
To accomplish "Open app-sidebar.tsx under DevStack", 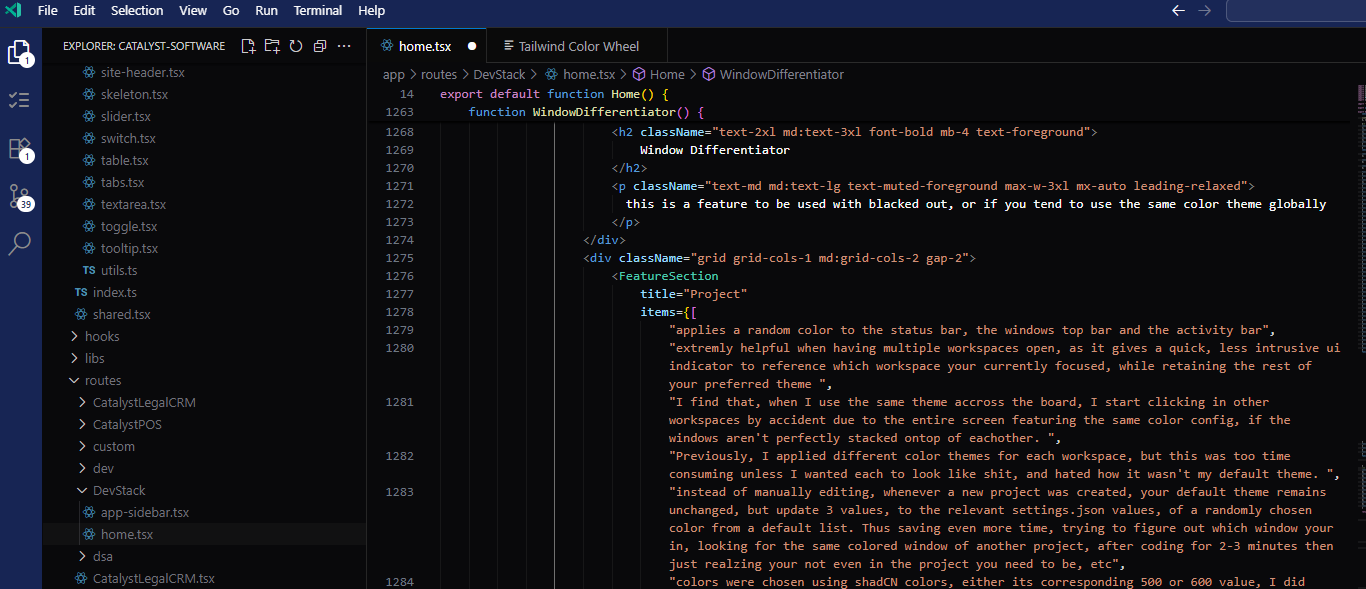I will pyautogui.click(x=144, y=512).
